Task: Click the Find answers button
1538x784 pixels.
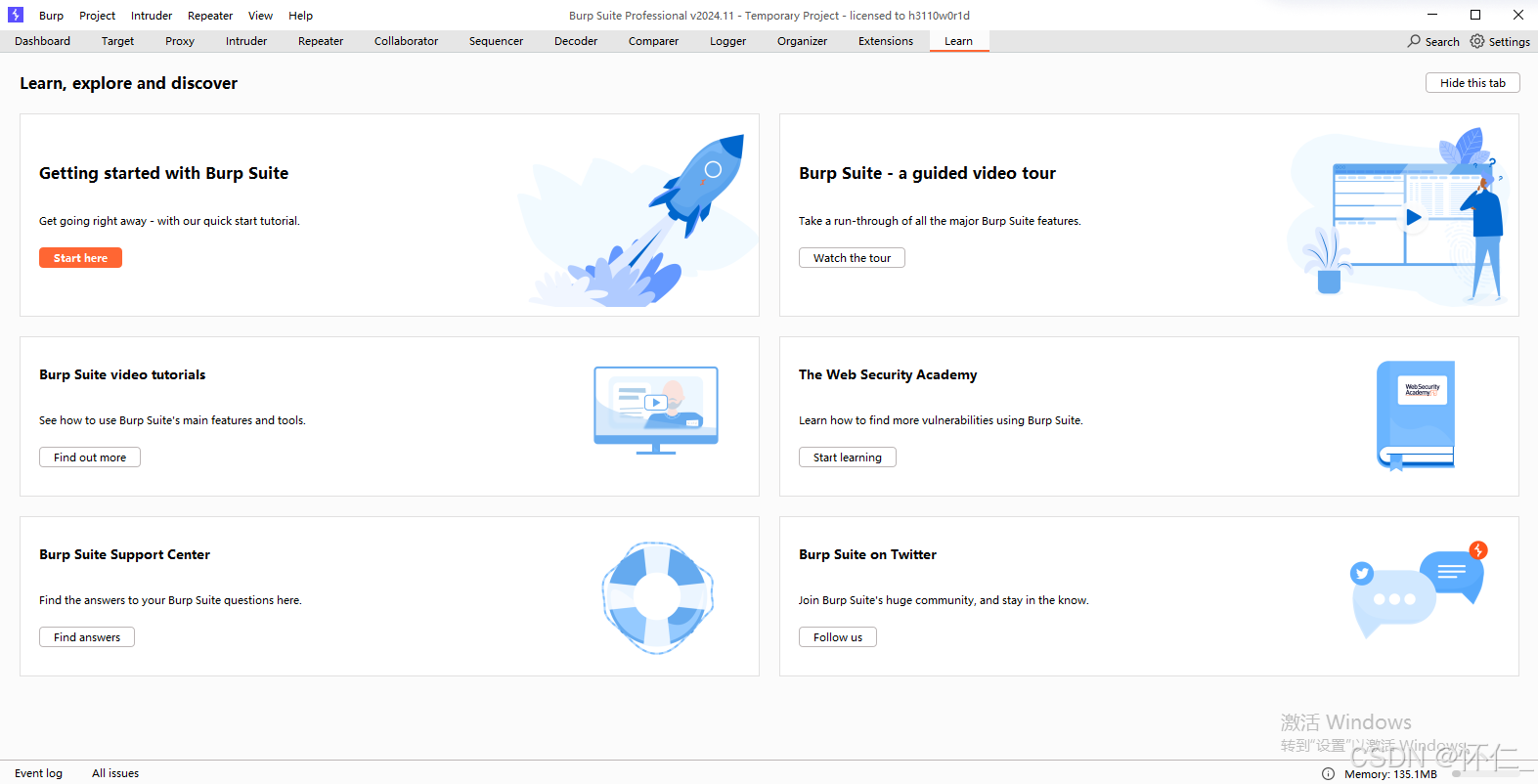Action: (87, 637)
